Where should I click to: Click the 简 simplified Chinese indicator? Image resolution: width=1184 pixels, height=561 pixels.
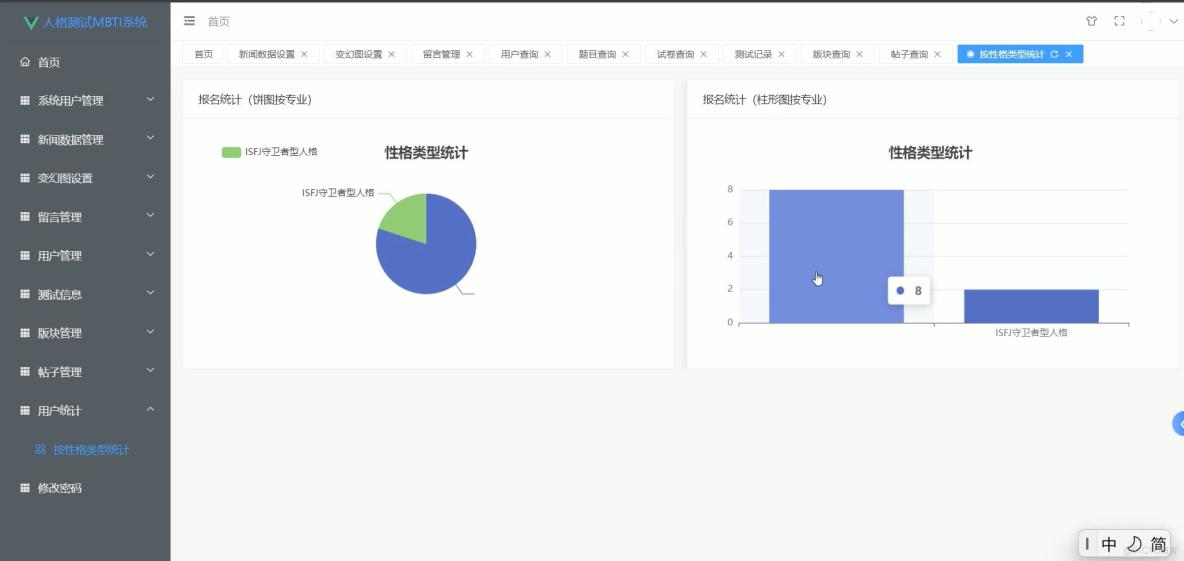click(1158, 544)
